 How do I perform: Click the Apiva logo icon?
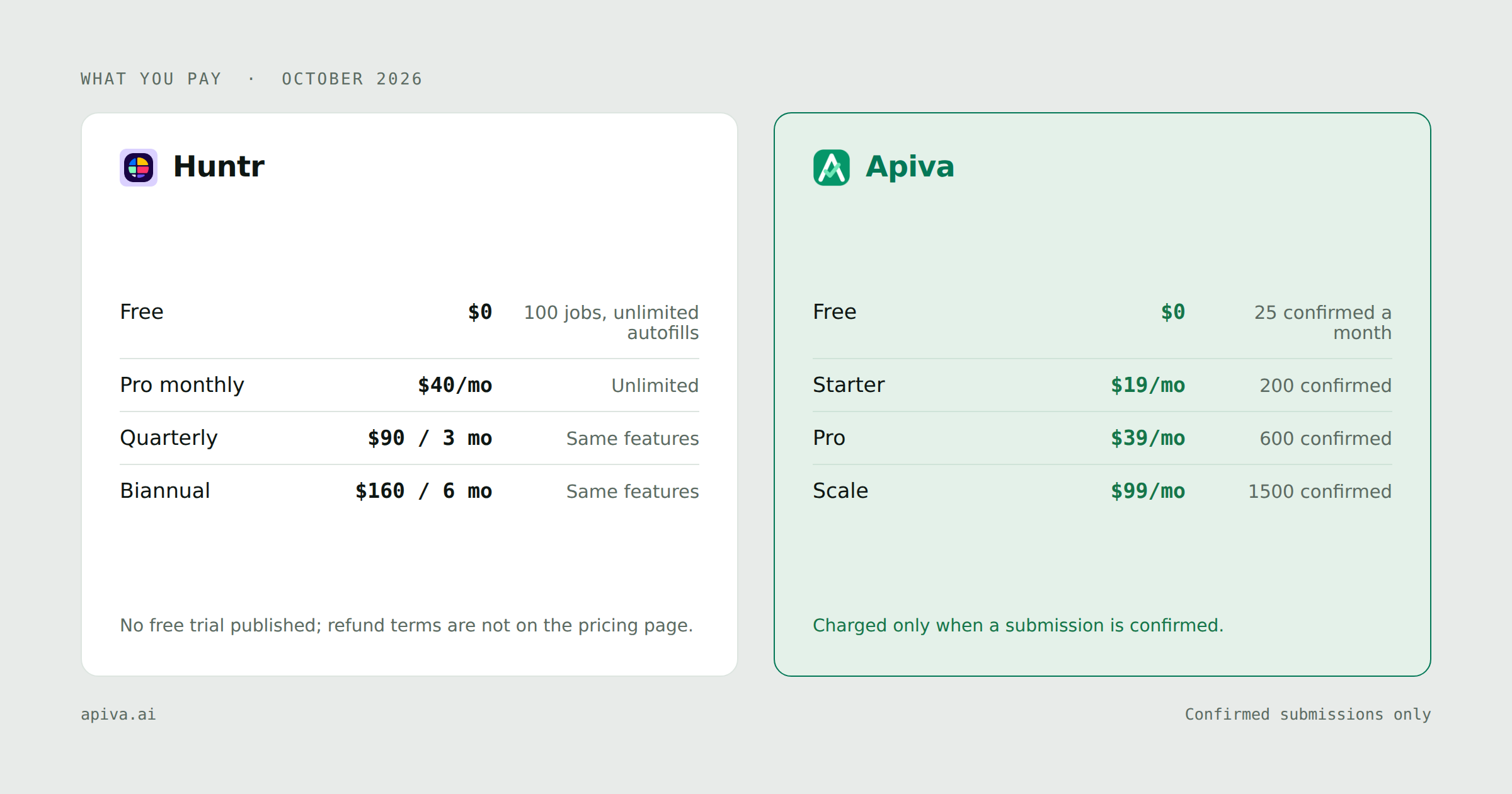pyautogui.click(x=832, y=168)
